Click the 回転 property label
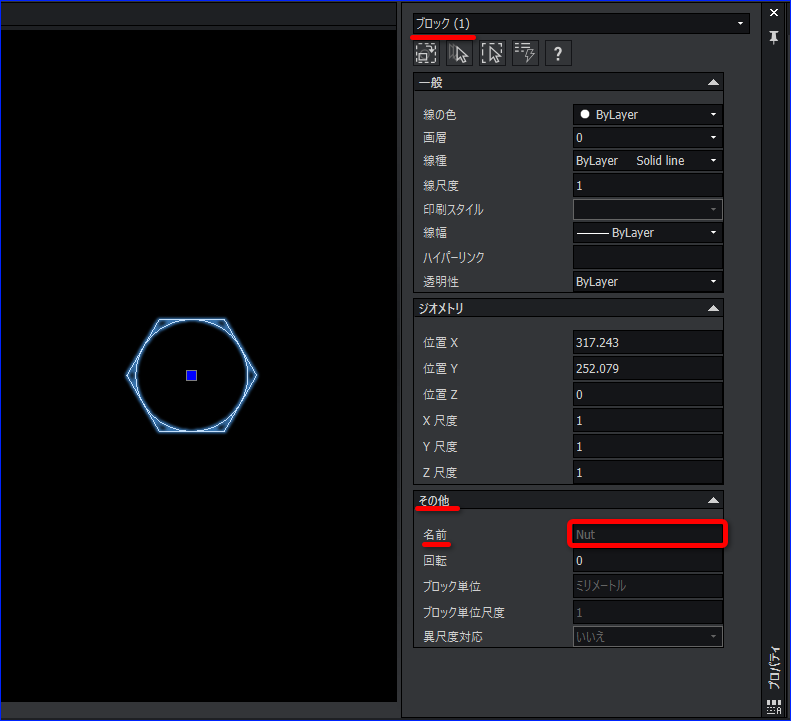 [x=435, y=561]
